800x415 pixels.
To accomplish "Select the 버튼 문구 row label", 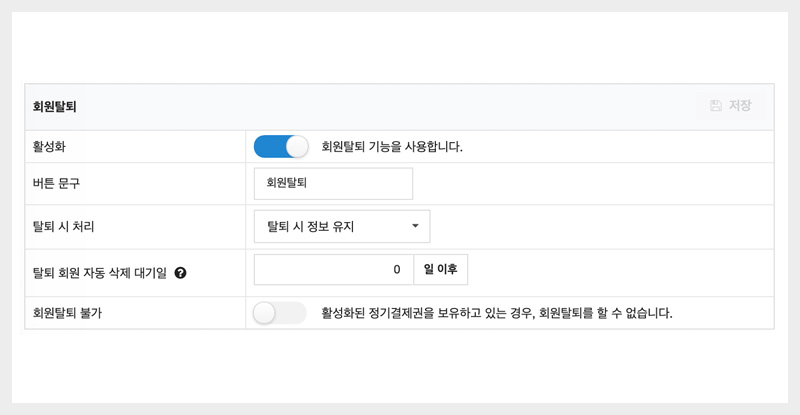I will [56, 184].
